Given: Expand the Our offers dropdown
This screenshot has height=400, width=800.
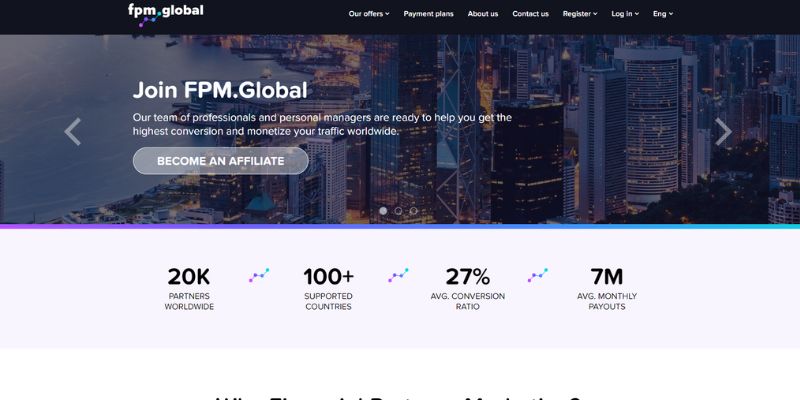Looking at the screenshot, I should click(369, 14).
